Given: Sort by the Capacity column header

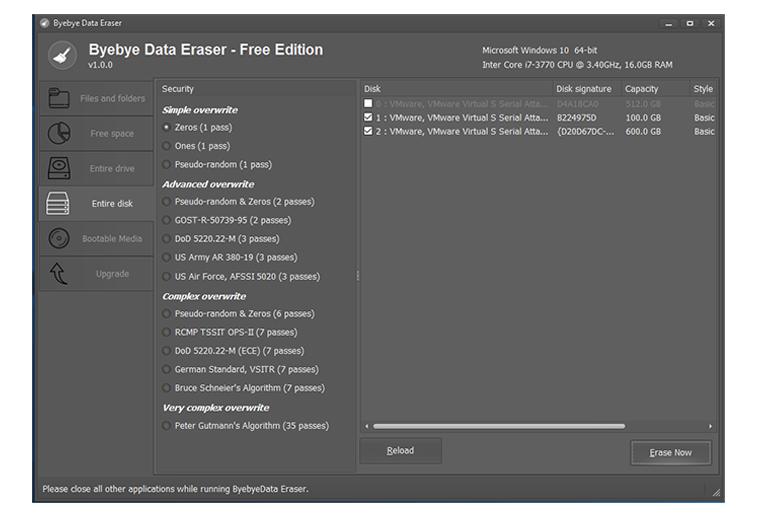Looking at the screenshot, I should pyautogui.click(x=656, y=89).
